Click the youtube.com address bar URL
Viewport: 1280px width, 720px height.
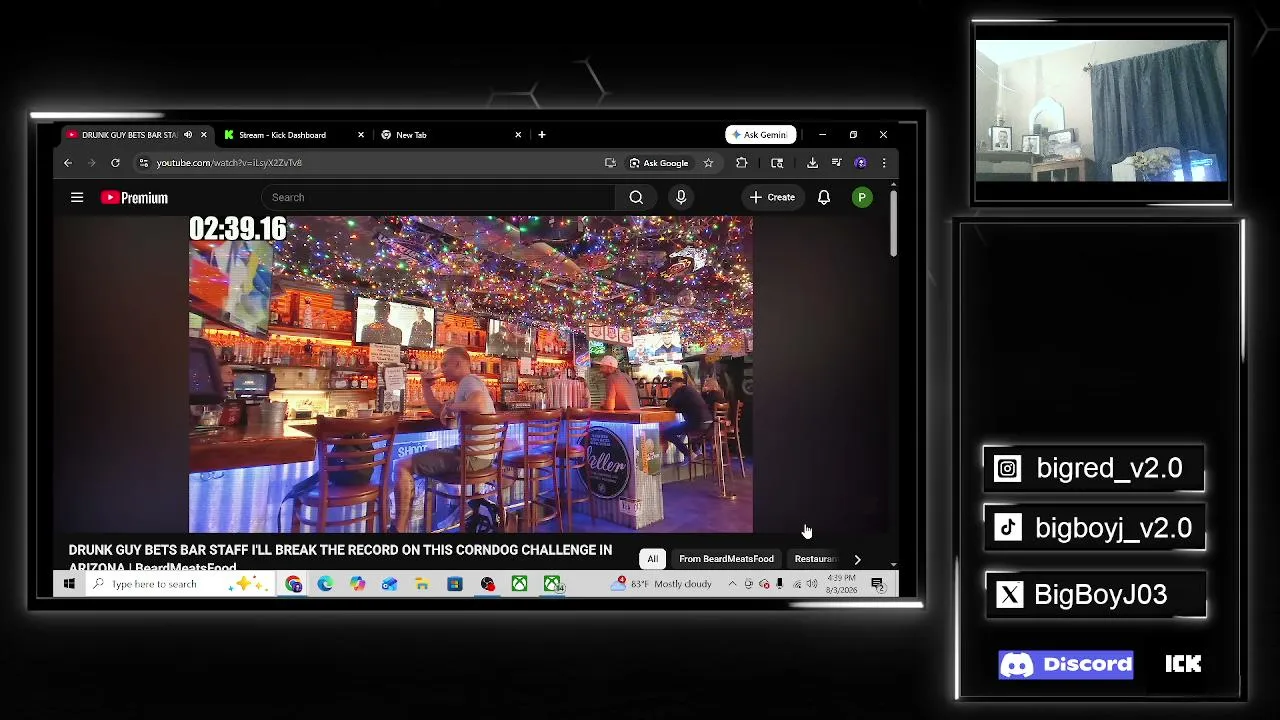point(229,163)
